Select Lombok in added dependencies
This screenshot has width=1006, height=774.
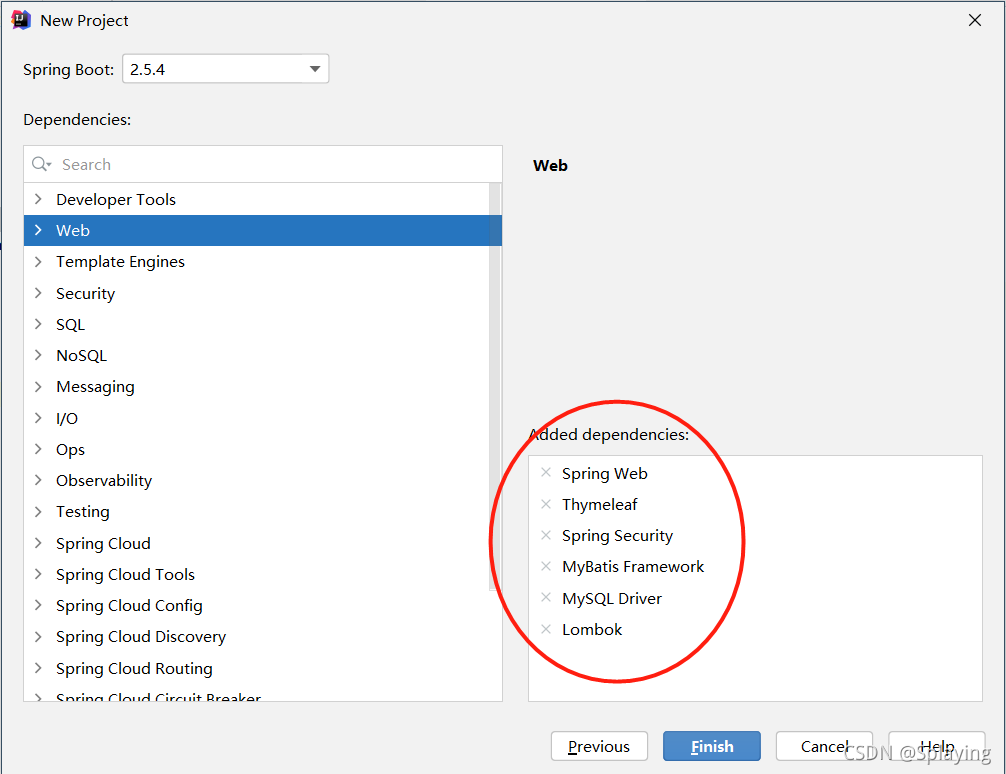592,630
